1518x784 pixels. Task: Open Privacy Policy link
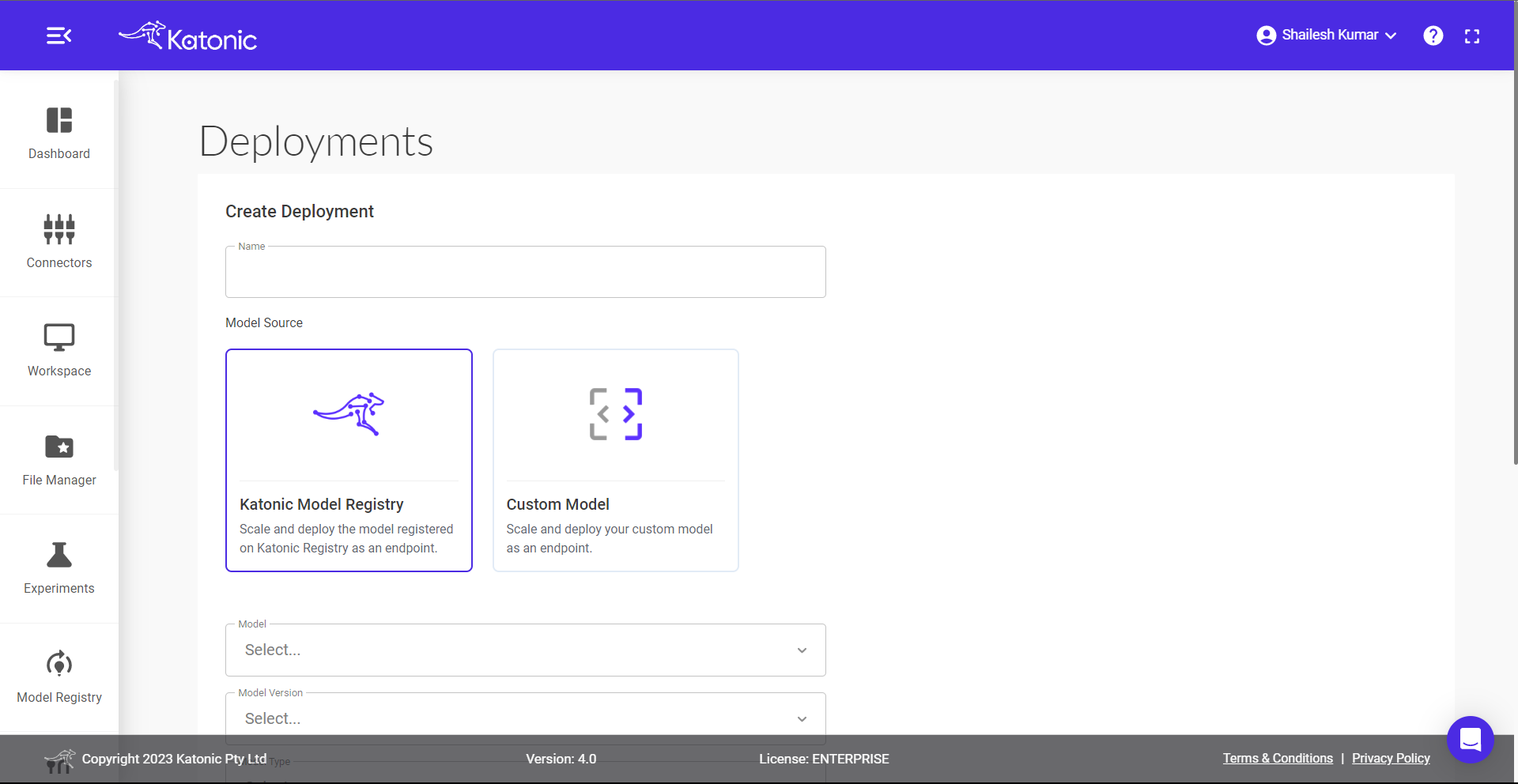[1391, 758]
